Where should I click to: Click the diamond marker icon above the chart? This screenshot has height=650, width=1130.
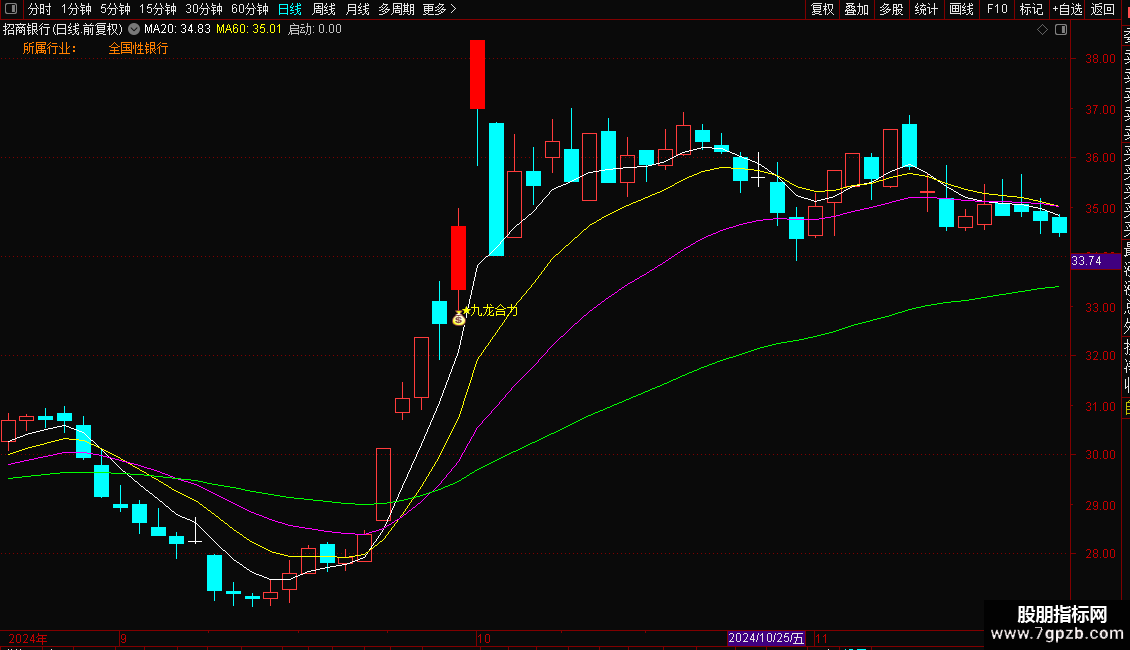pos(1042,30)
